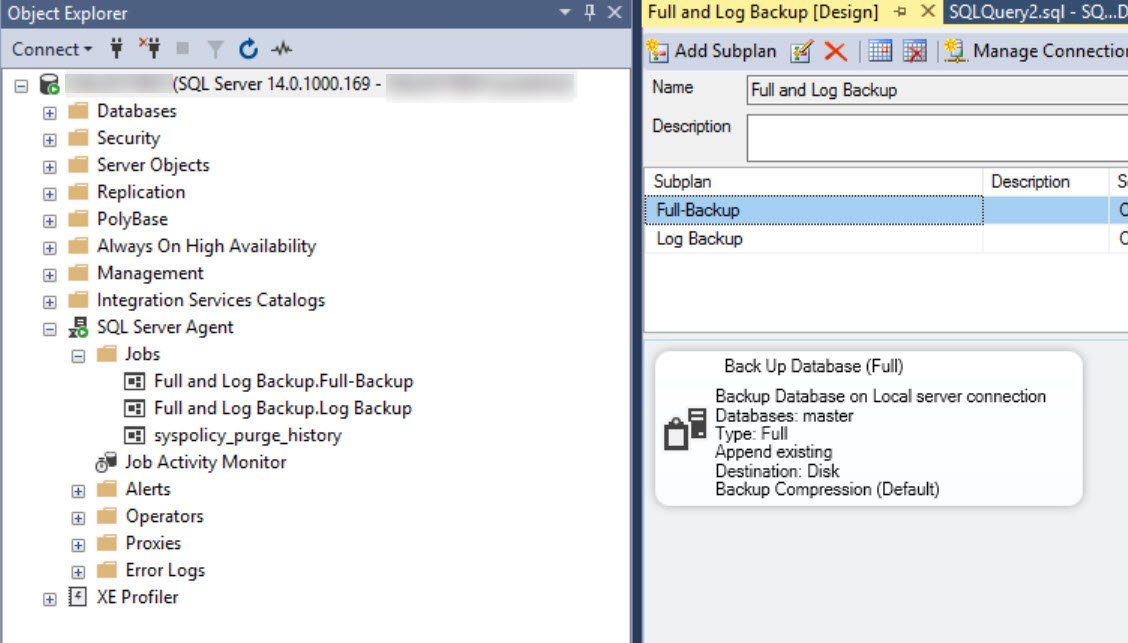Select the Databases tree item
The width and height of the screenshot is (1128, 643).
[x=137, y=111]
